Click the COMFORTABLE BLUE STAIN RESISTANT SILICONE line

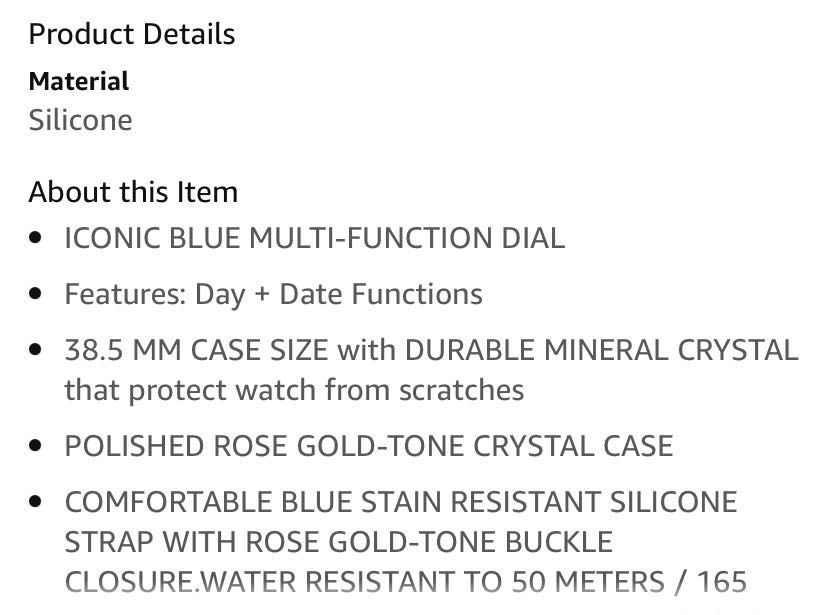401,502
